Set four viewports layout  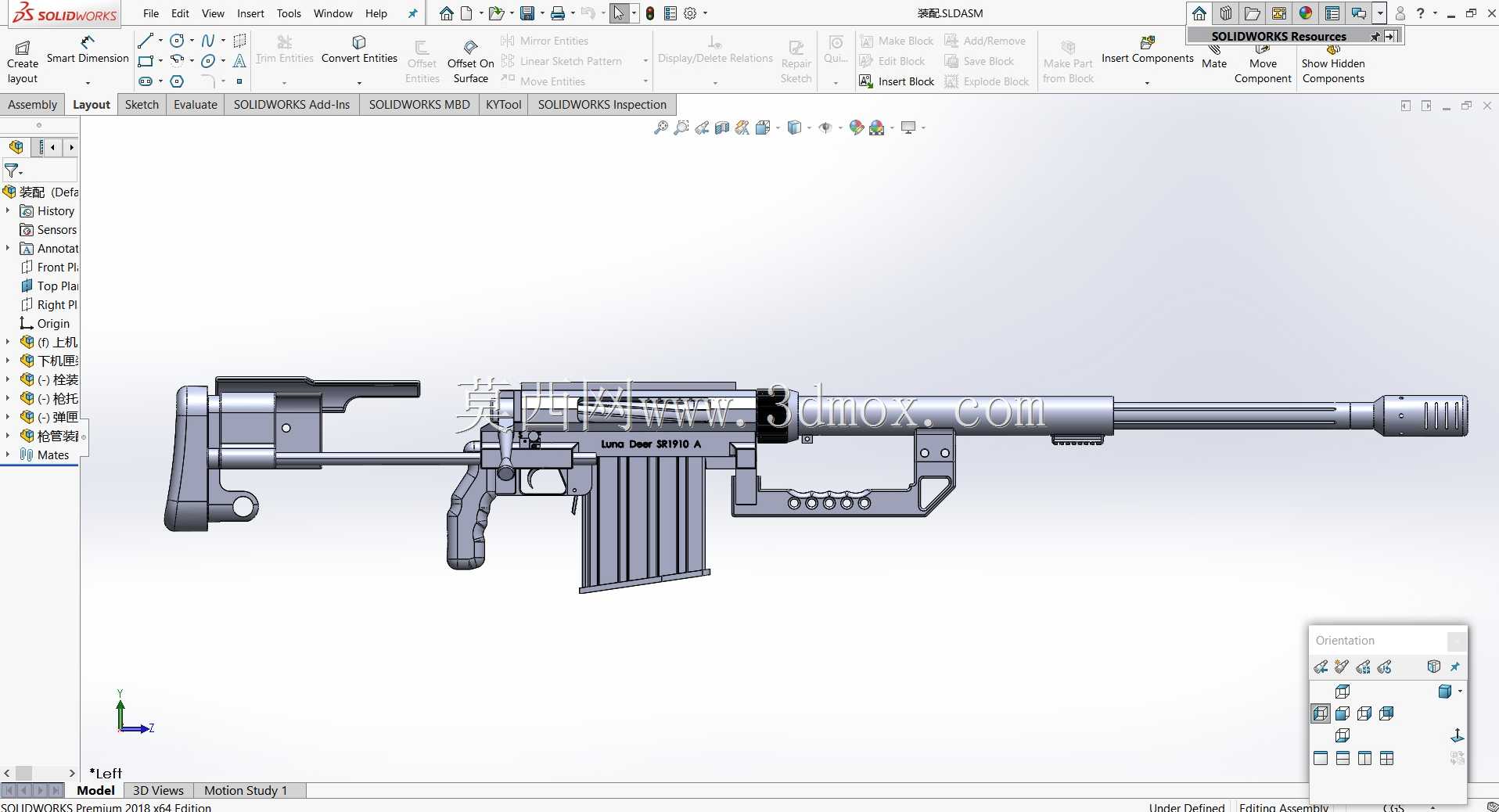click(x=1386, y=758)
